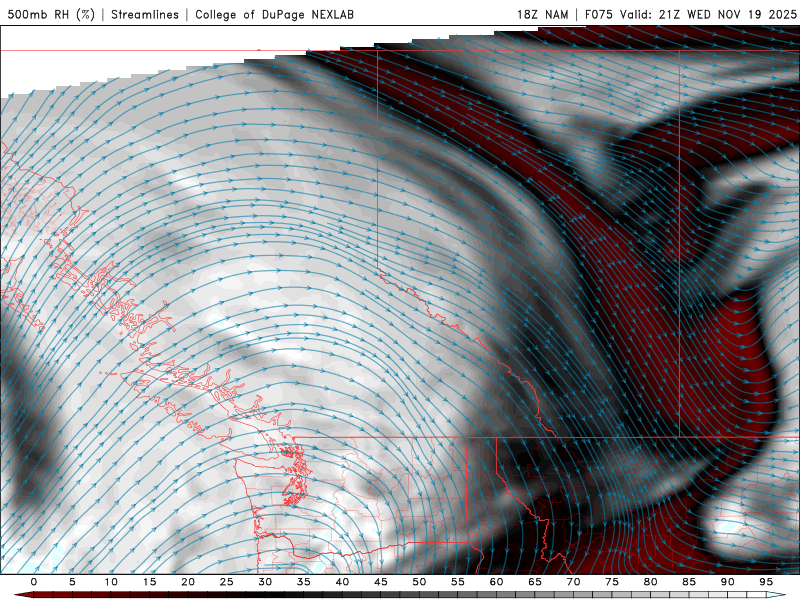
Task: Click the colorbar label "25"
Action: (227, 582)
